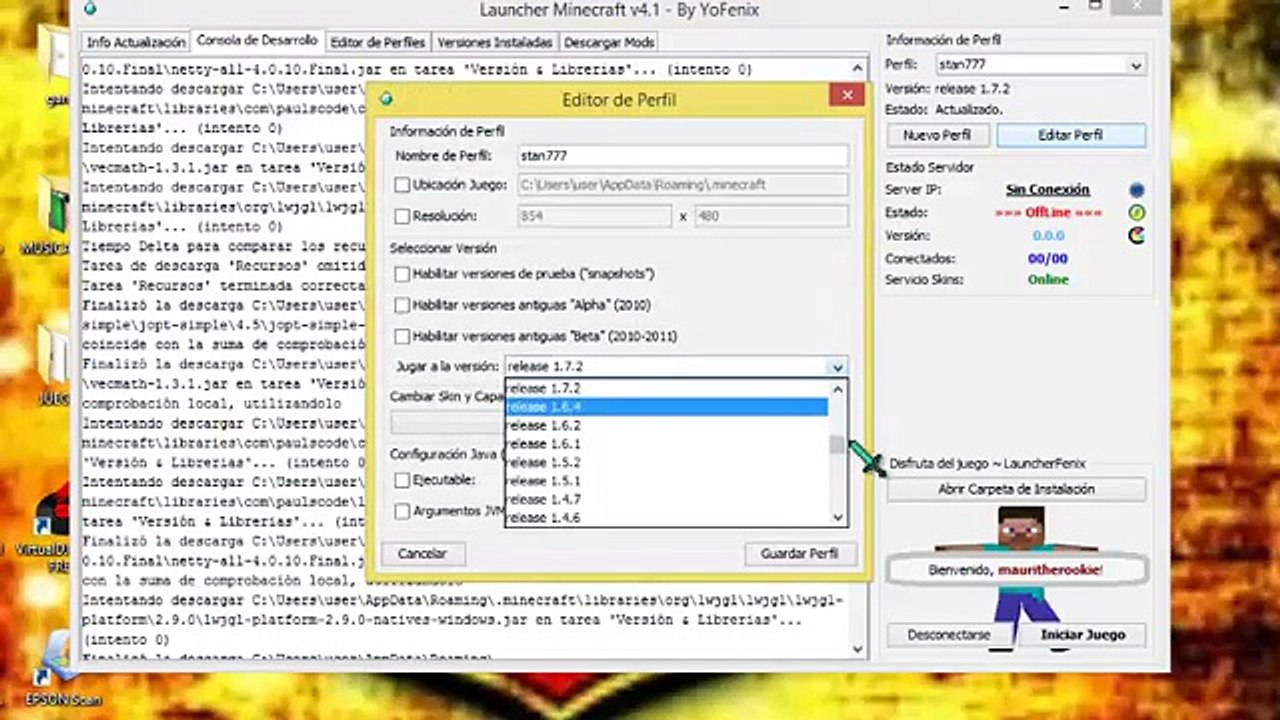Screen dimensions: 1280x720
Task: Click the Editar Perfil button
Action: point(1070,135)
